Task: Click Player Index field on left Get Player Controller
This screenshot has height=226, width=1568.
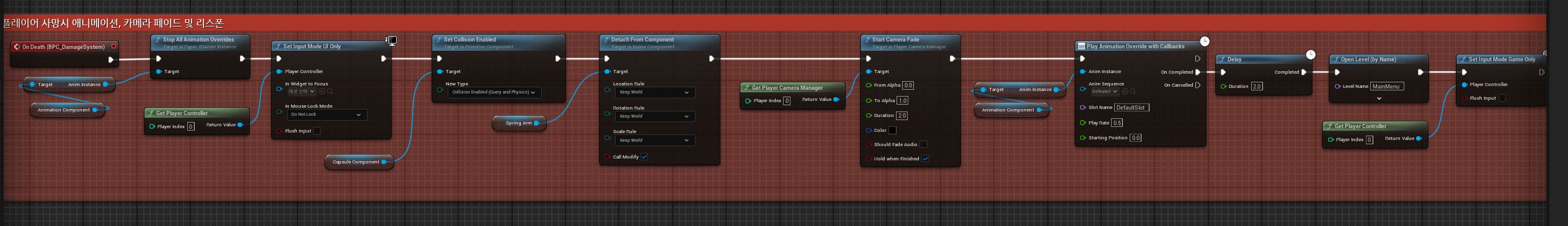Action: tap(190, 126)
